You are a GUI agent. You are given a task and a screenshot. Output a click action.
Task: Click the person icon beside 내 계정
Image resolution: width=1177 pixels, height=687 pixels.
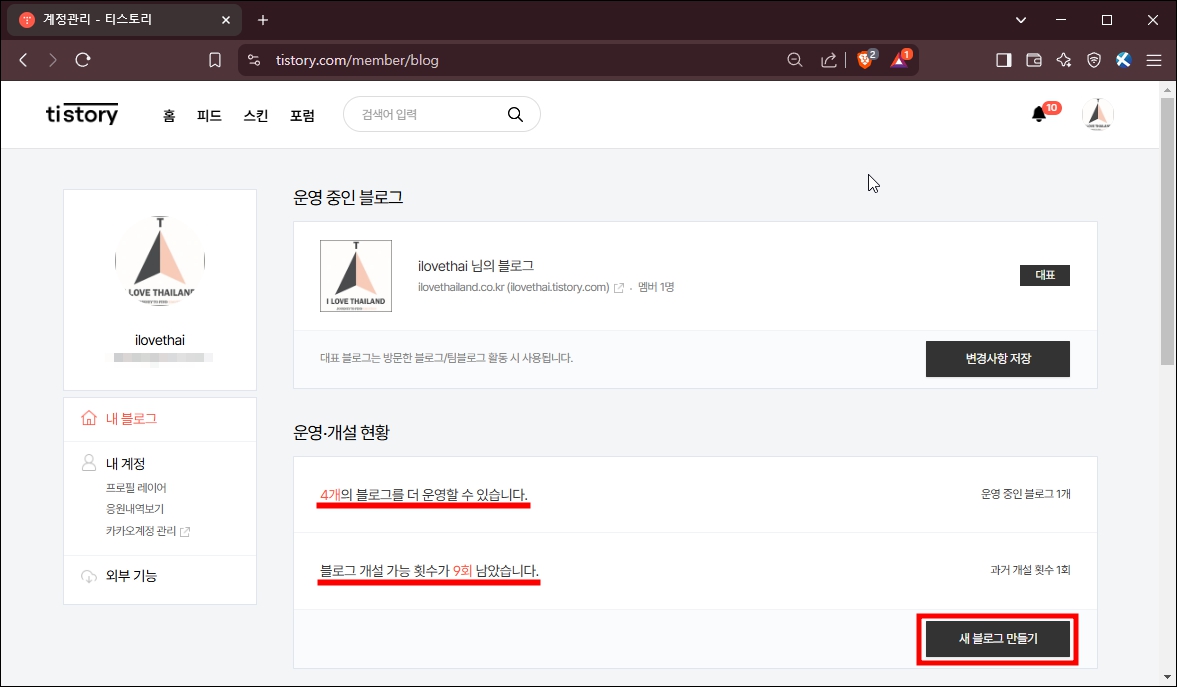click(x=88, y=463)
